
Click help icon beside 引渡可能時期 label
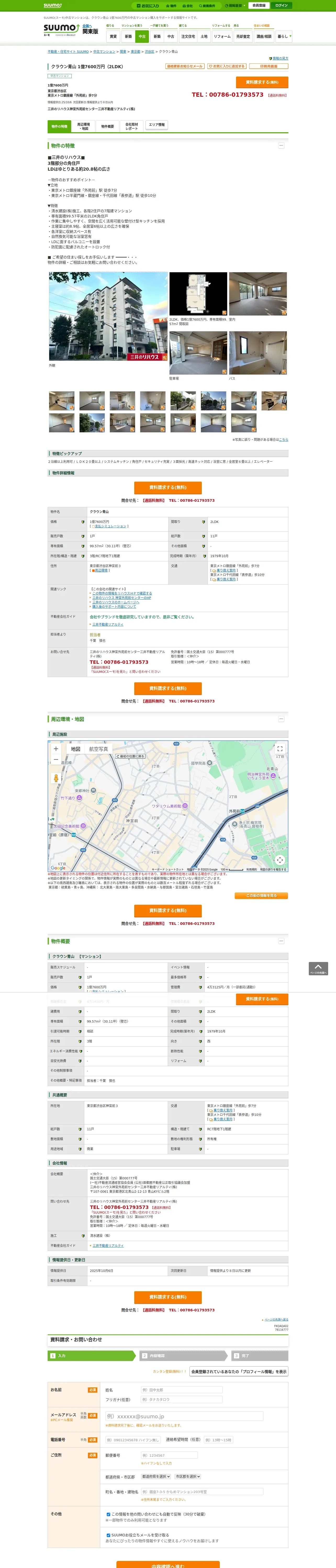(80, 1032)
